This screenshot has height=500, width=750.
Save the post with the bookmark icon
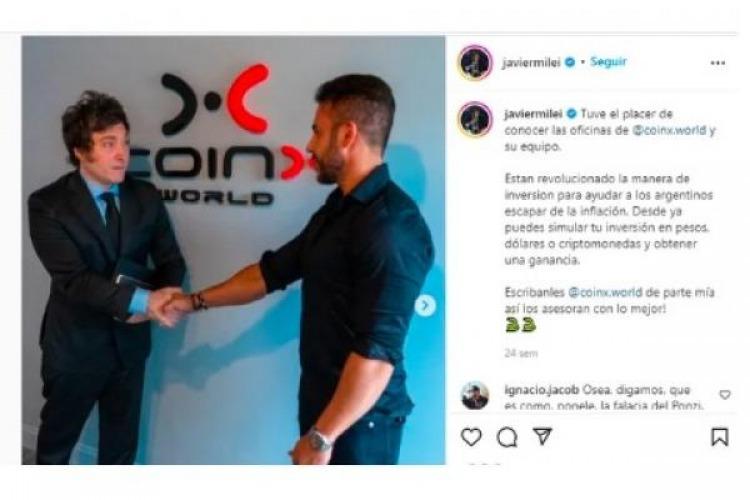click(x=719, y=436)
